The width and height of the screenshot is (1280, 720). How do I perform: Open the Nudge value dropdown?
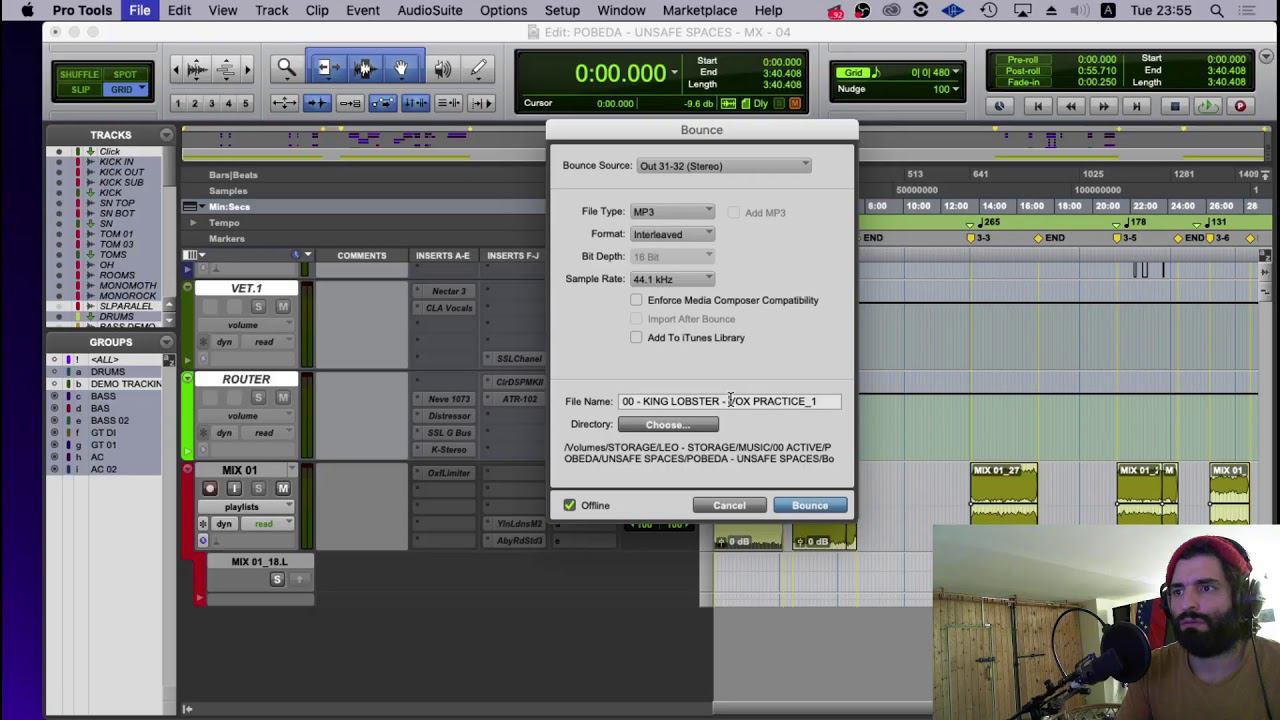pos(955,89)
